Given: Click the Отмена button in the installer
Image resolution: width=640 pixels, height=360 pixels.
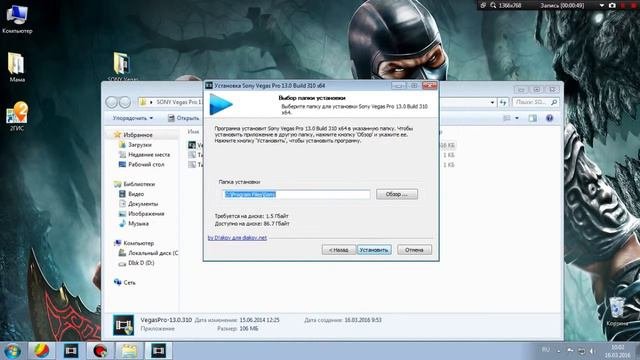Looking at the screenshot, I should (x=414, y=249).
